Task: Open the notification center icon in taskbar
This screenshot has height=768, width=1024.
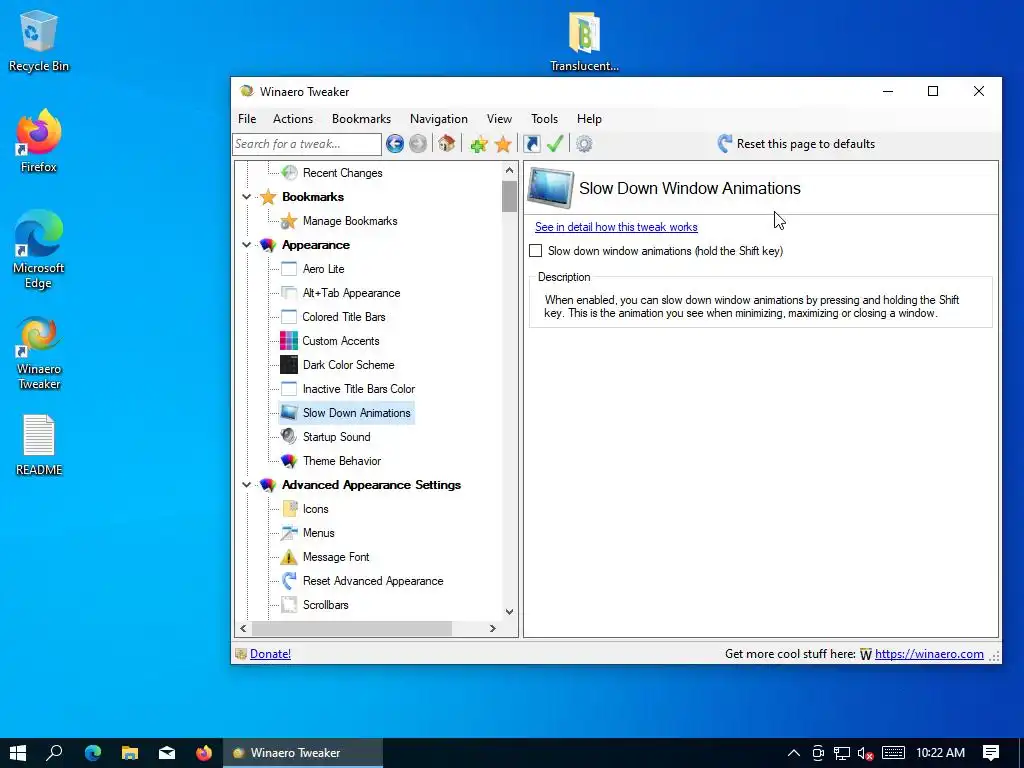Action: 991,753
